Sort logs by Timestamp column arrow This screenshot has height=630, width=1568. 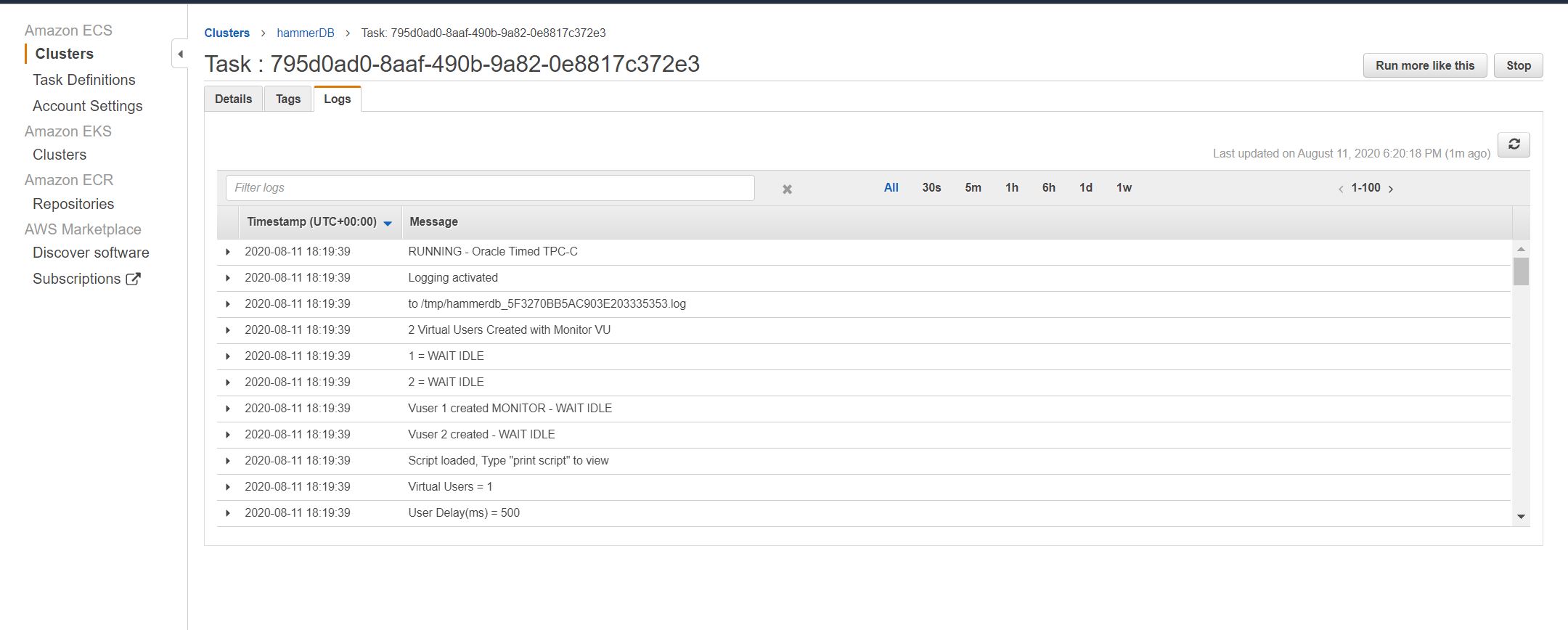(x=388, y=224)
